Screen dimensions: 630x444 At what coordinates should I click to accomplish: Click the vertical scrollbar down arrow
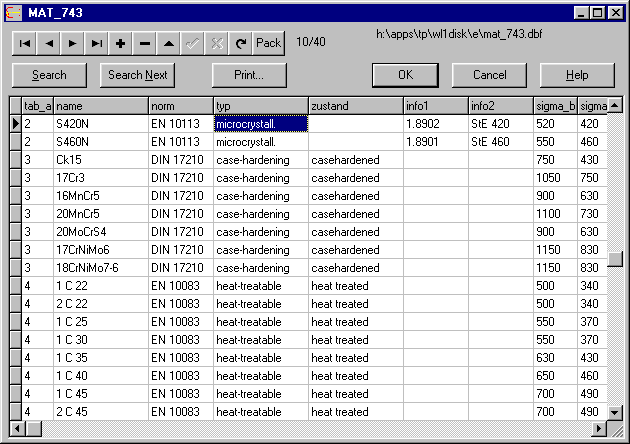point(615,413)
